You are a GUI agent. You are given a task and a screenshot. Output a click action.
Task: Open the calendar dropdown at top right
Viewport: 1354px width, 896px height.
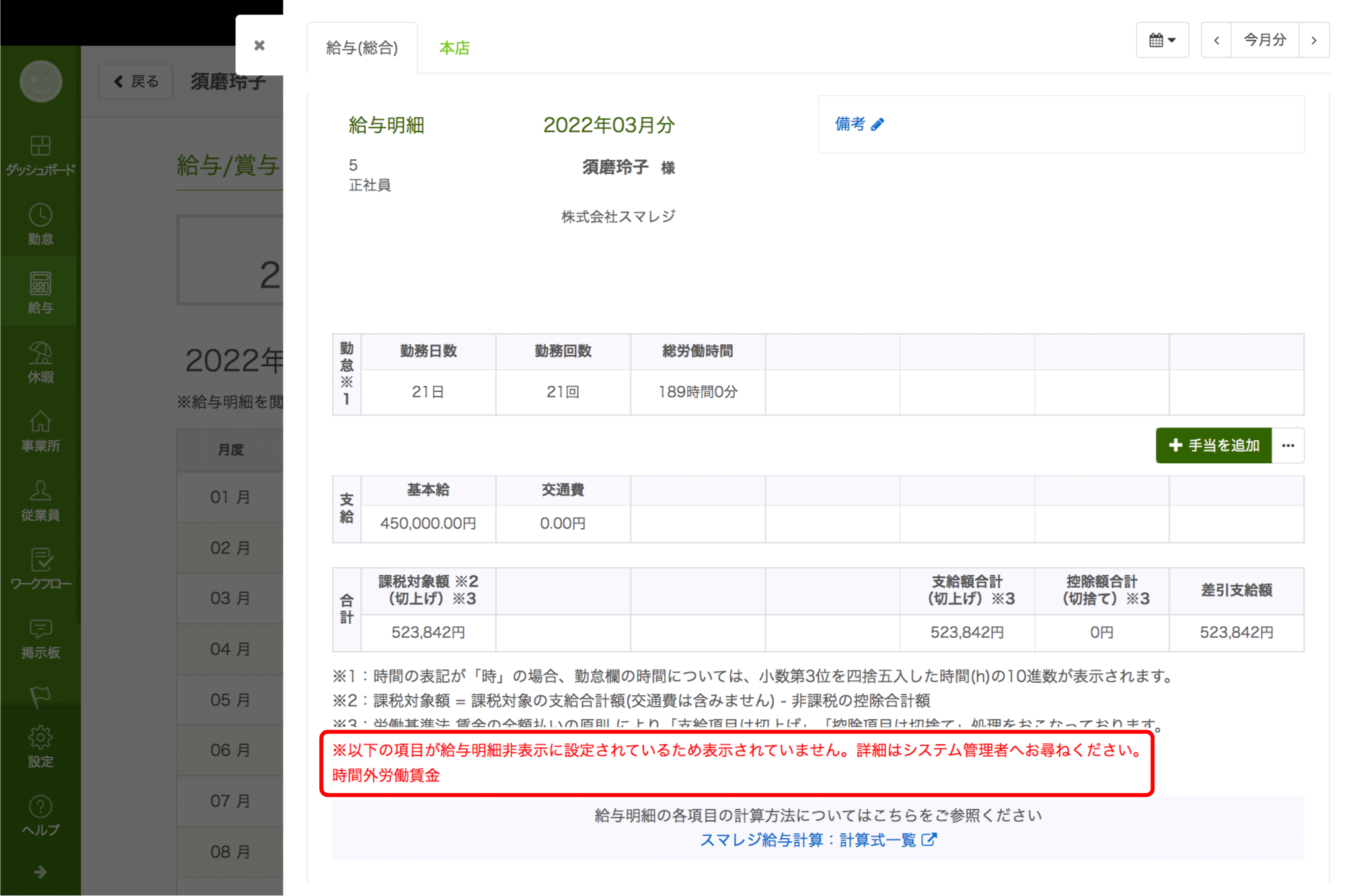(x=1162, y=40)
